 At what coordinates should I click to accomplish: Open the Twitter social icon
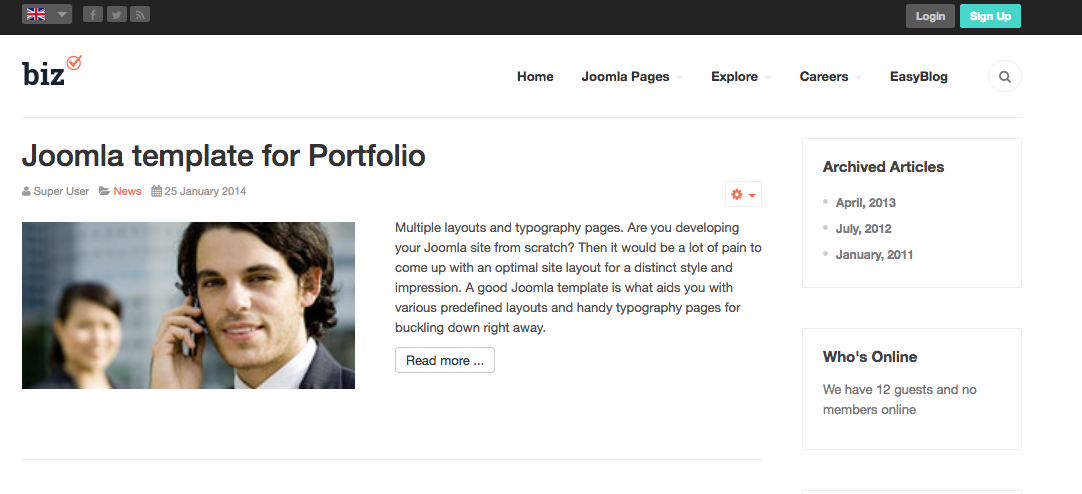tap(116, 15)
